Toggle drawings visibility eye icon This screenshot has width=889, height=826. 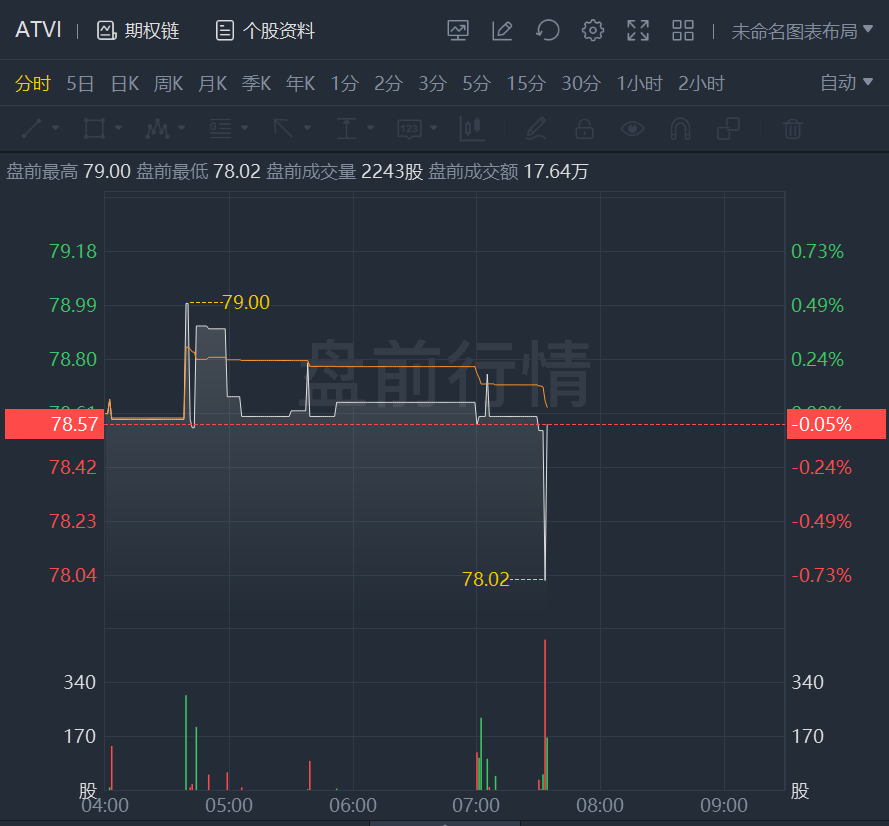632,129
